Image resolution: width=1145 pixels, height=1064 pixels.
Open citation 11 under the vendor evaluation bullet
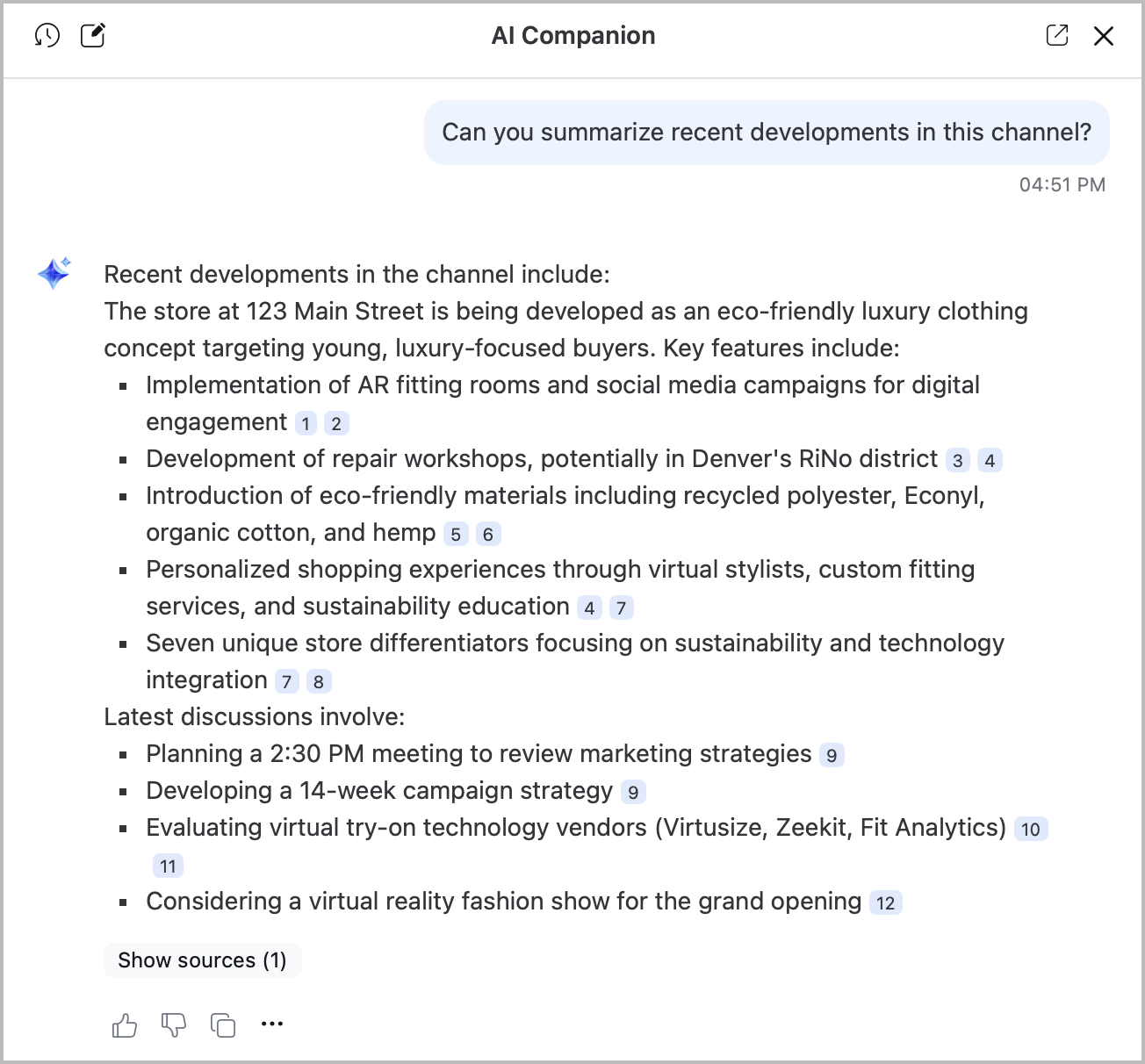[x=168, y=865]
